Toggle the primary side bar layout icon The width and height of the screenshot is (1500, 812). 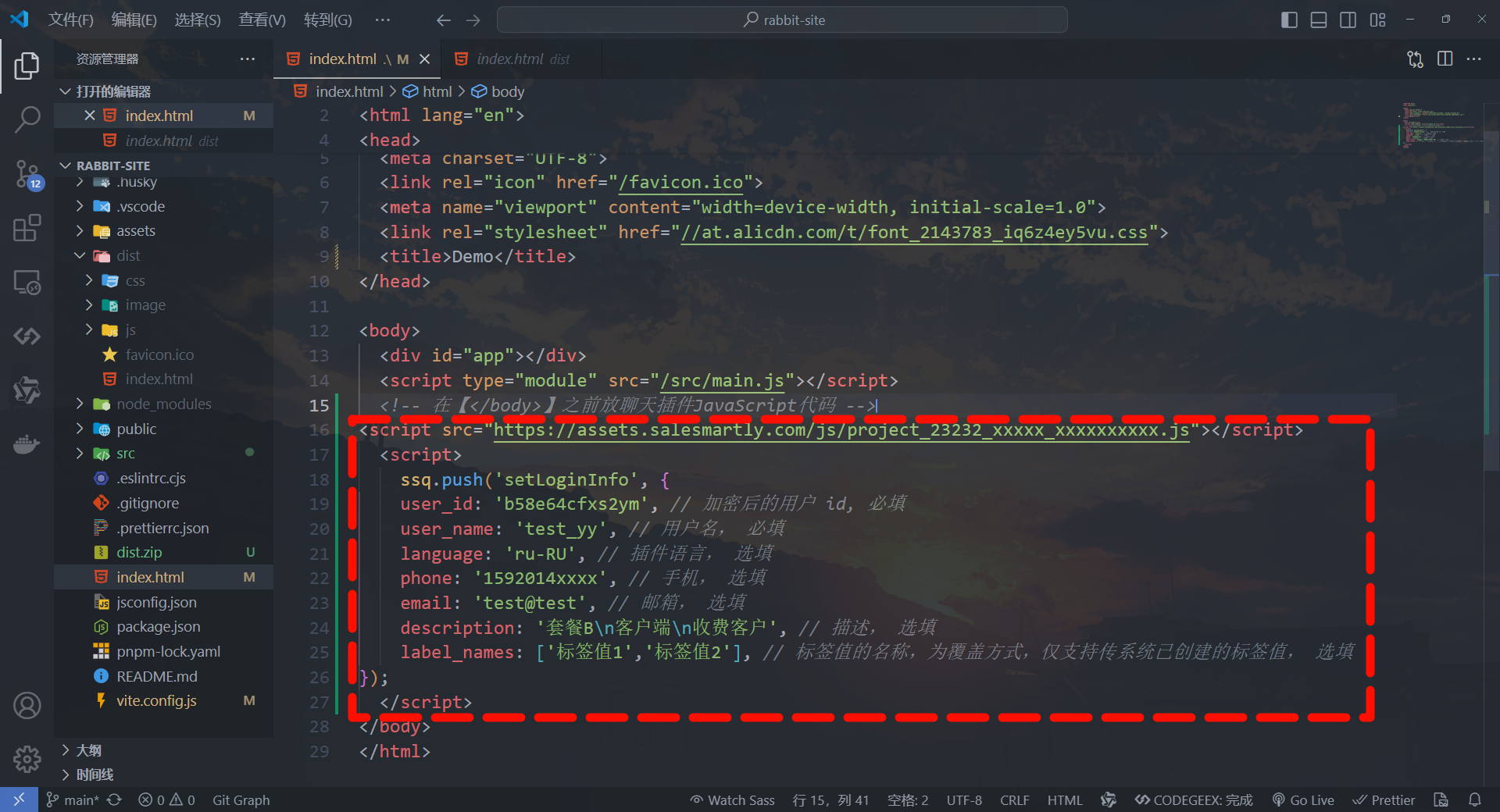1289,20
